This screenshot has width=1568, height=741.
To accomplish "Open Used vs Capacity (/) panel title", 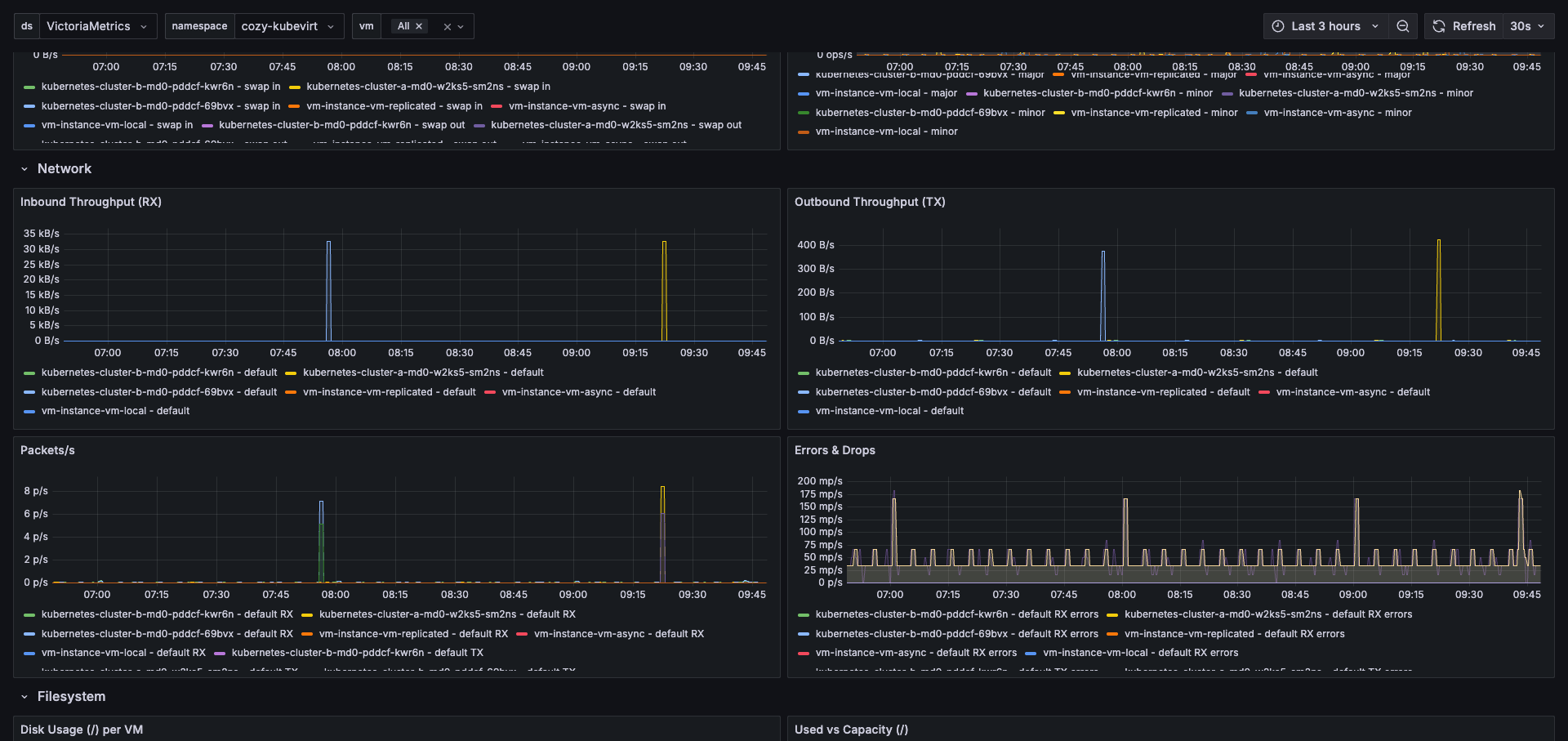I will pyautogui.click(x=851, y=730).
